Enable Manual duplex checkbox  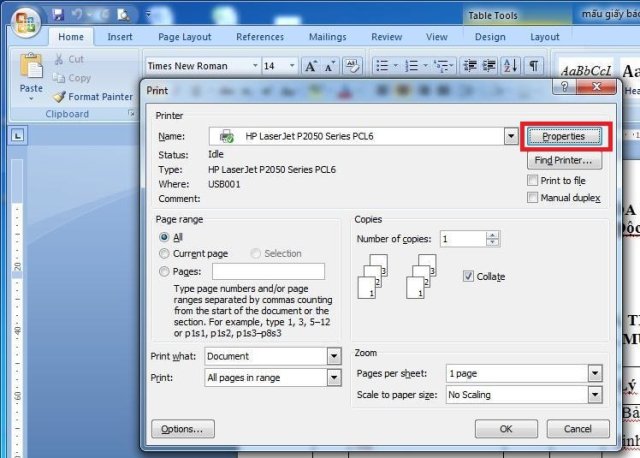coord(532,198)
